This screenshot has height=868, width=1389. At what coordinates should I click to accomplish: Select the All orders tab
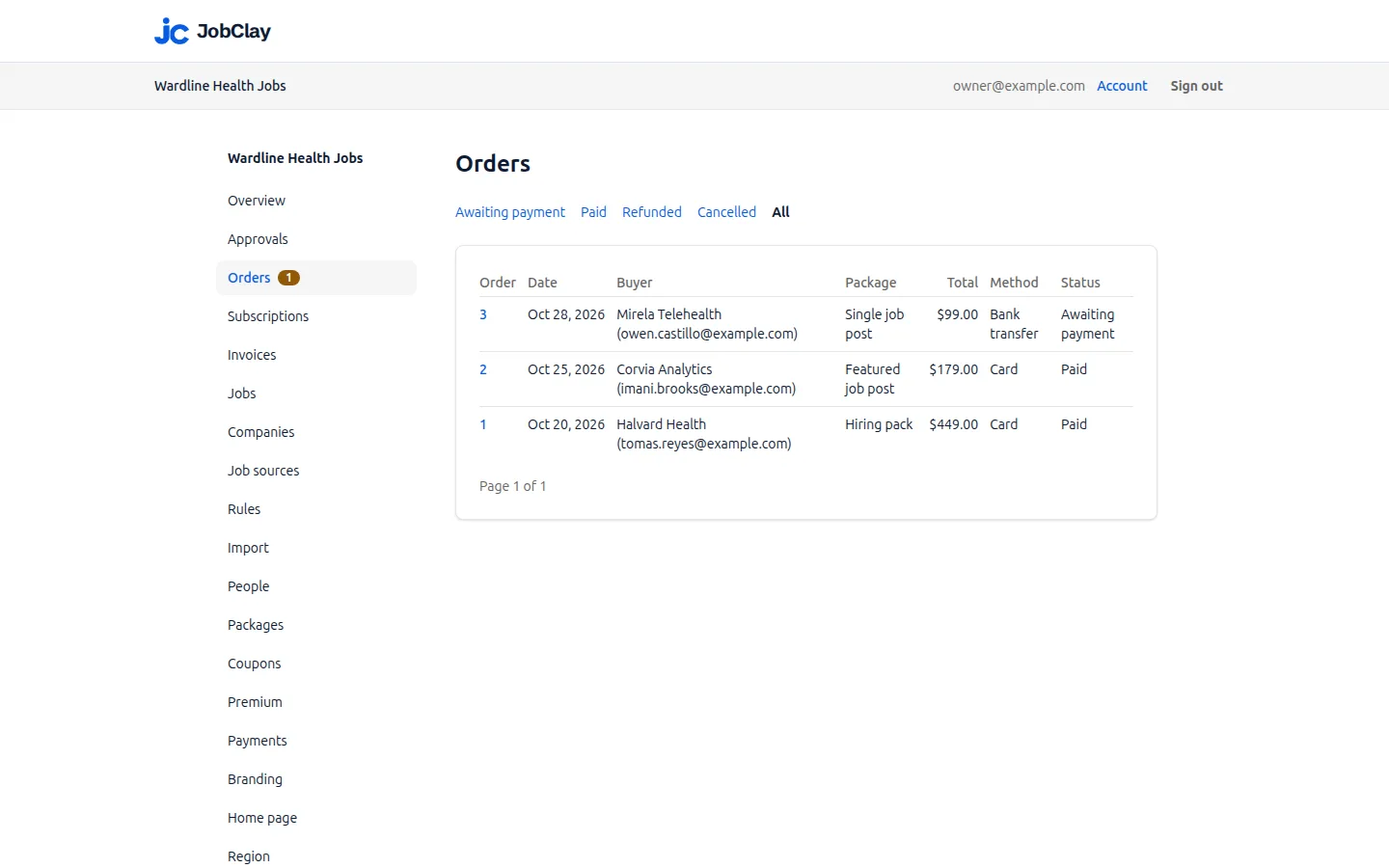pyautogui.click(x=780, y=212)
